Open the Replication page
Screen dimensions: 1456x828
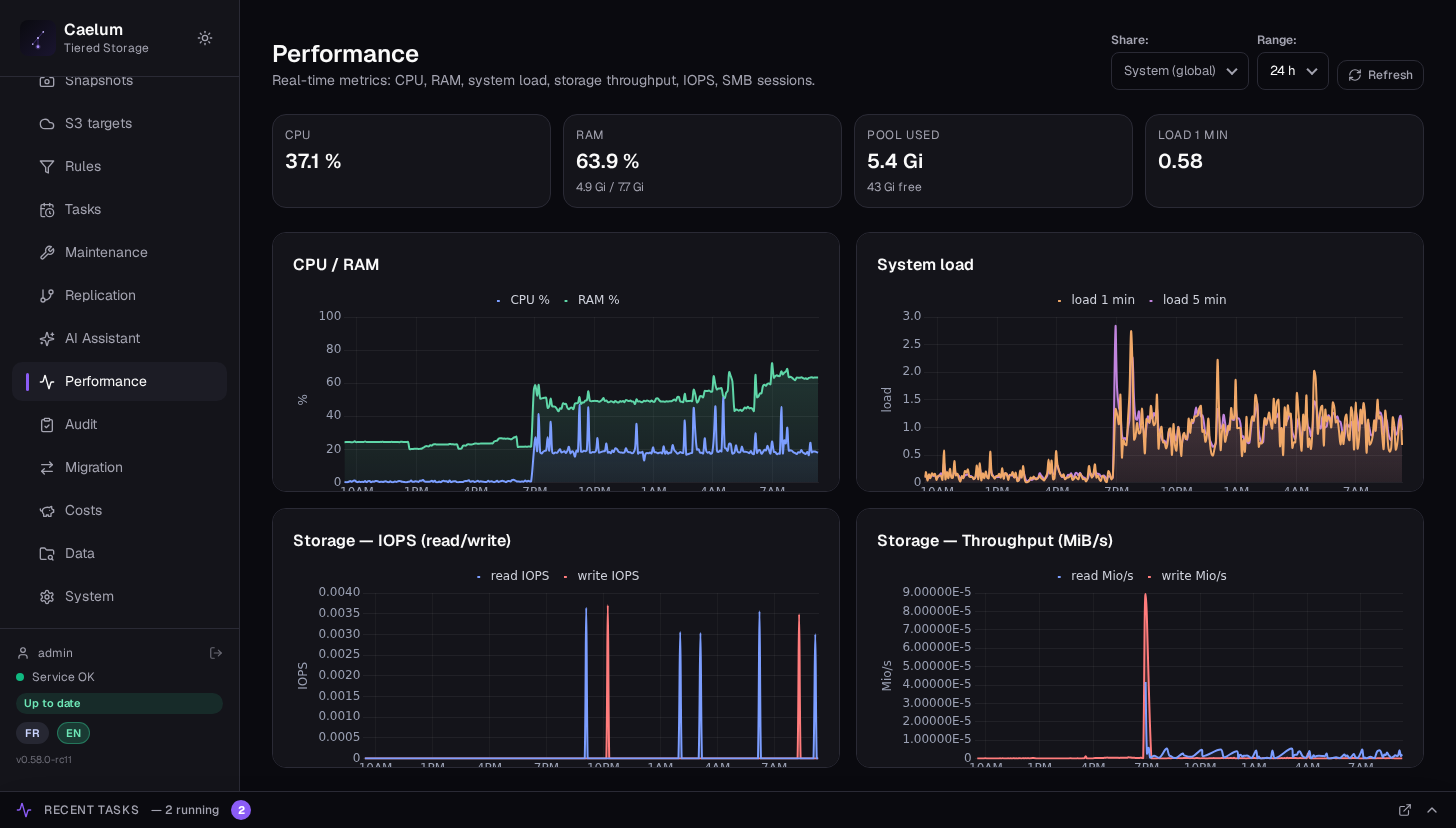(120, 295)
